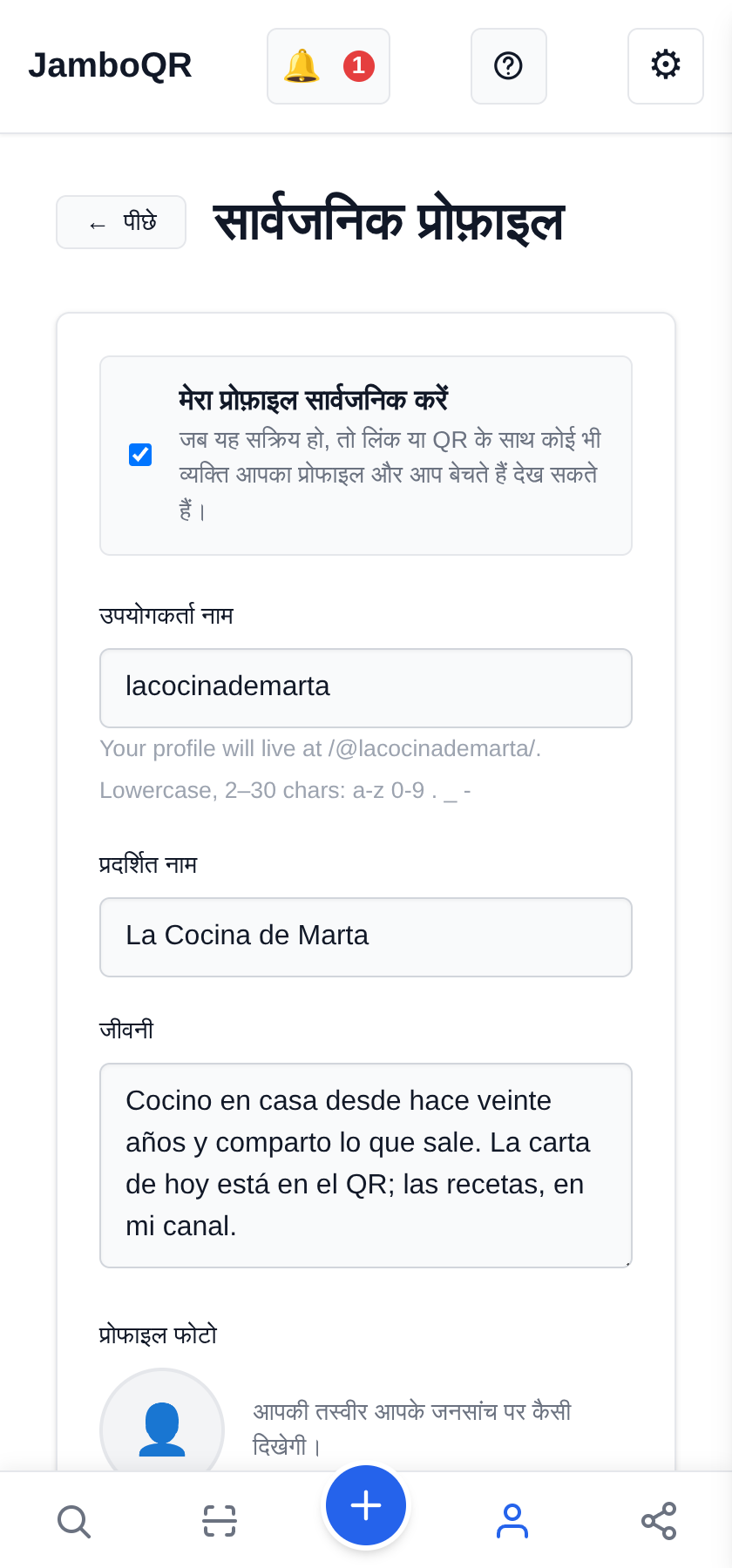The image size is (732, 1568).
Task: Go back with the पीछे button
Action: point(121,222)
